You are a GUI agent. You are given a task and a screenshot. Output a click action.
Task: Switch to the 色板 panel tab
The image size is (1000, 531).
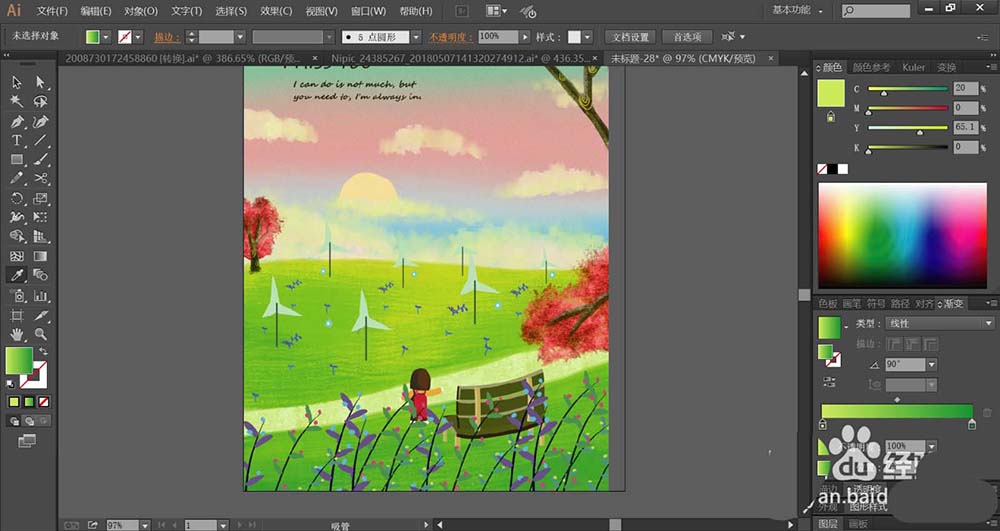point(828,303)
